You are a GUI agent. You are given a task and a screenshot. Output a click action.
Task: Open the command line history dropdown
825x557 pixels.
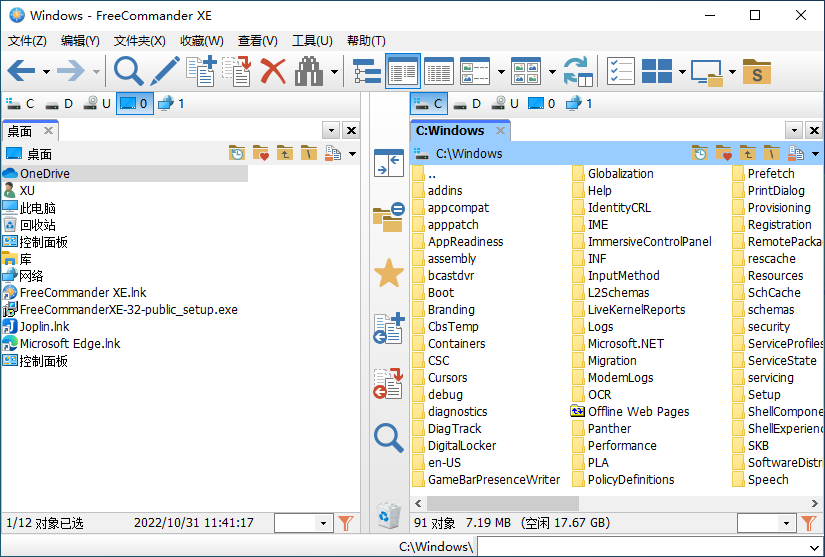814,547
